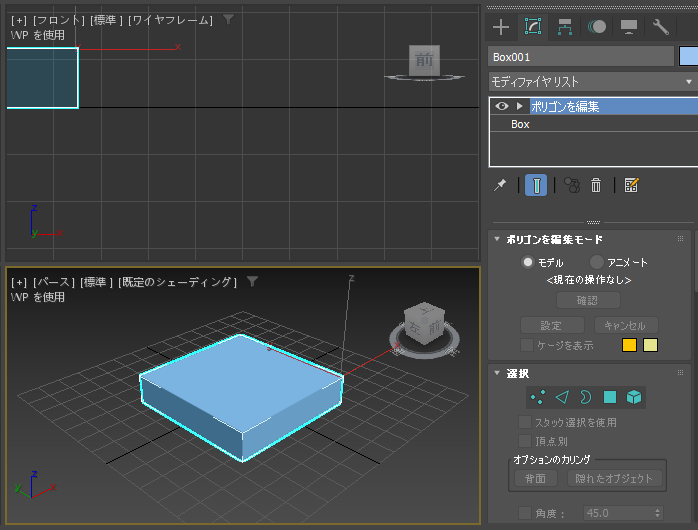Adjust the 角度 spinner arrows
The height and width of the screenshot is (530, 698).
(657, 513)
